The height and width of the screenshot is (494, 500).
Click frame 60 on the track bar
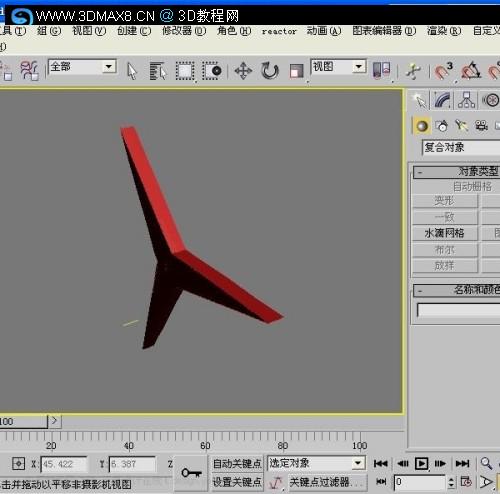(205, 445)
